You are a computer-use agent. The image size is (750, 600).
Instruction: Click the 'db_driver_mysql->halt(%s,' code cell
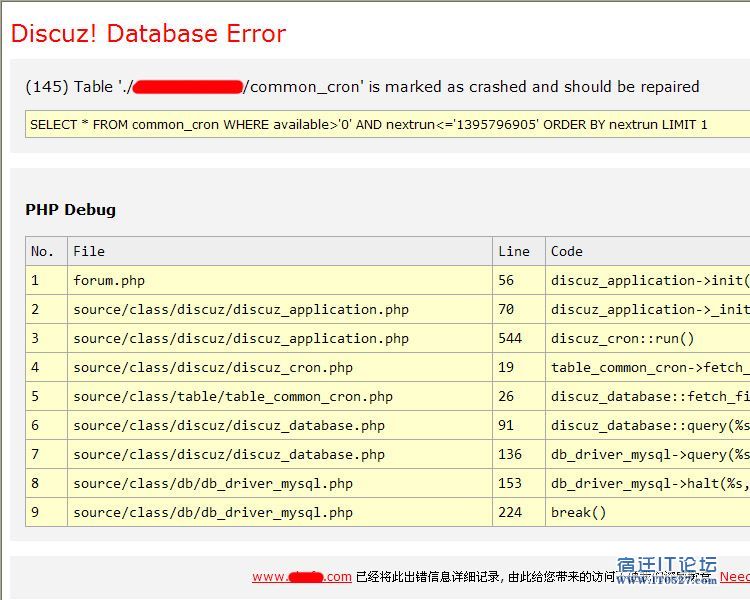tap(648, 483)
